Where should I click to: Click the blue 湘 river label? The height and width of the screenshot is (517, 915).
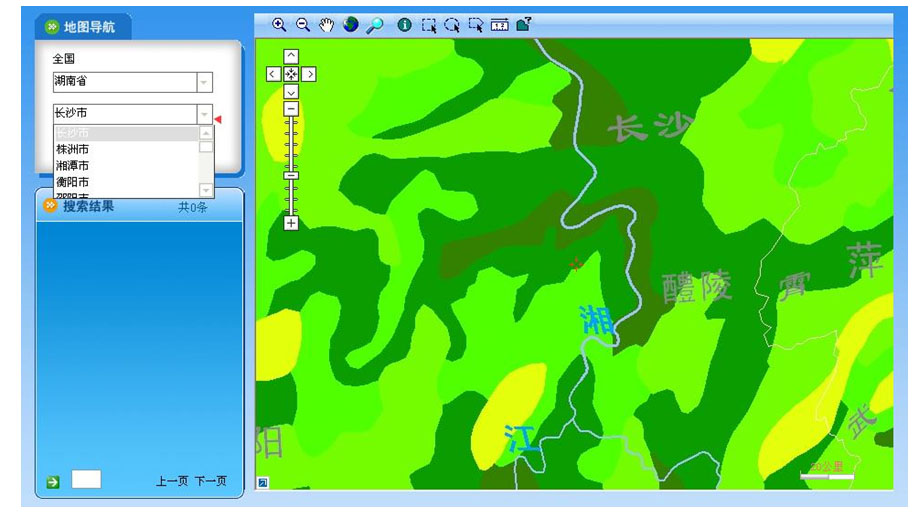click(x=596, y=320)
